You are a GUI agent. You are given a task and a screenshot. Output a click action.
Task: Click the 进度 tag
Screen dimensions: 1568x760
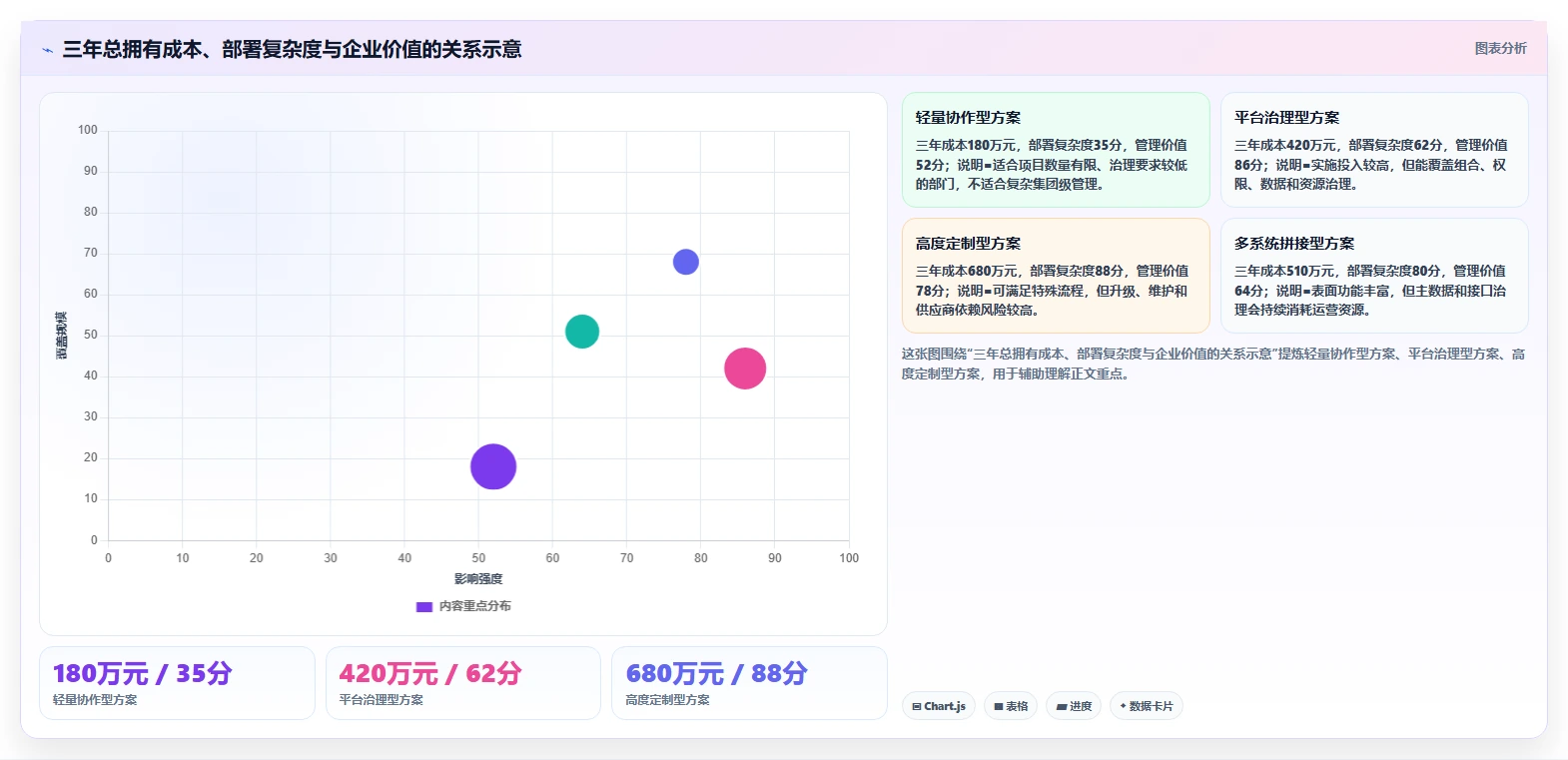tap(1074, 706)
